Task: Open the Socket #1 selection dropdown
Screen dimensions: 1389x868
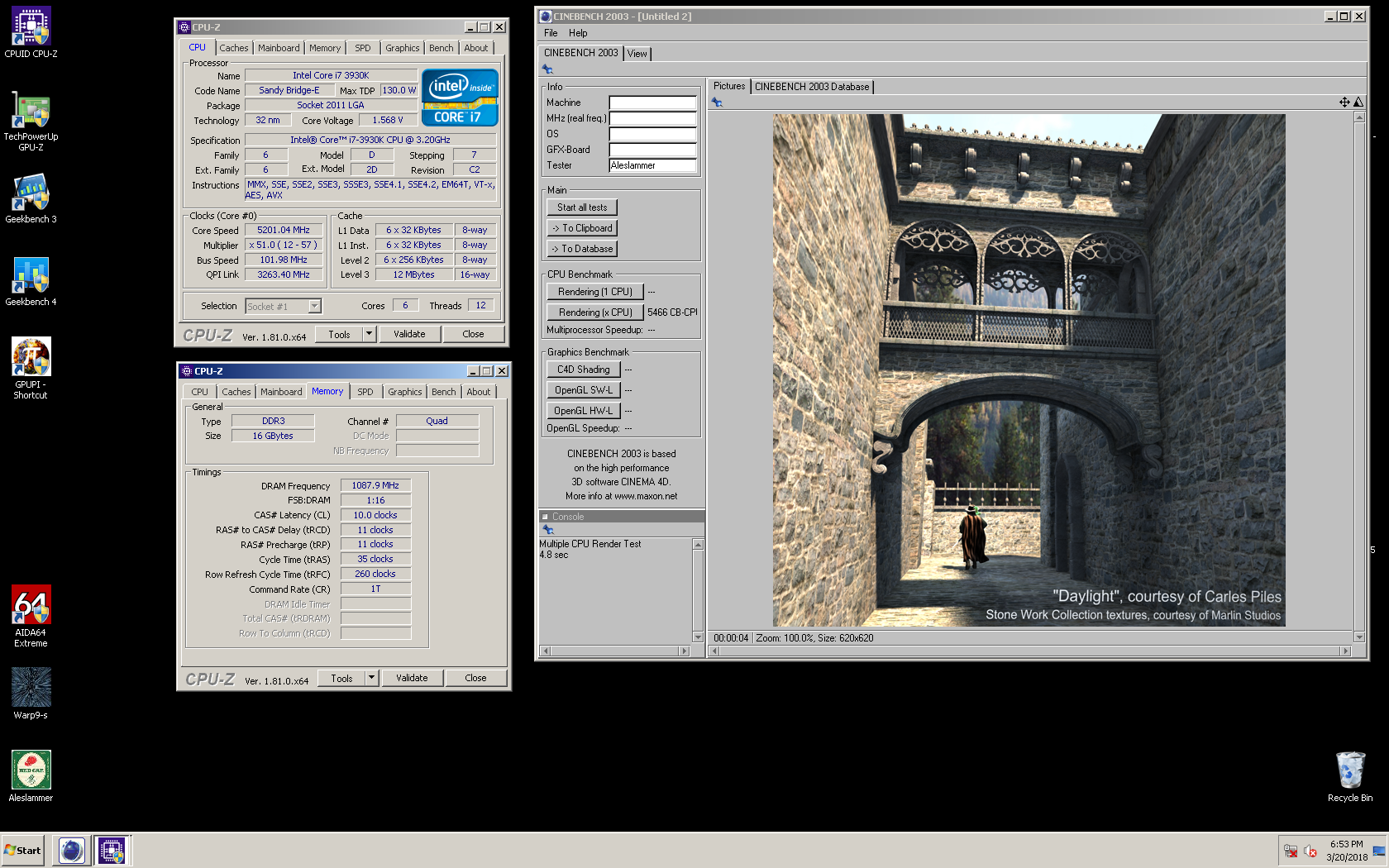Action: click(x=284, y=307)
